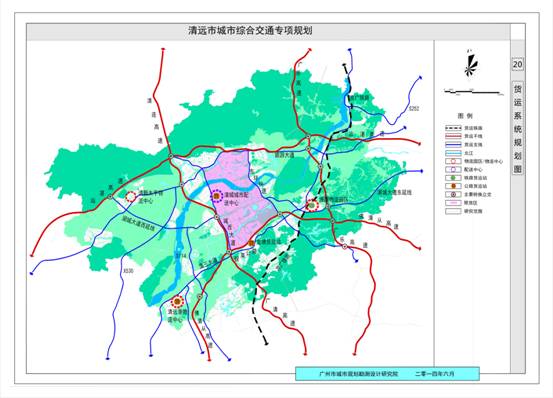Click the pink 限货区 legend swatch
553x398 pixels.
coord(453,203)
